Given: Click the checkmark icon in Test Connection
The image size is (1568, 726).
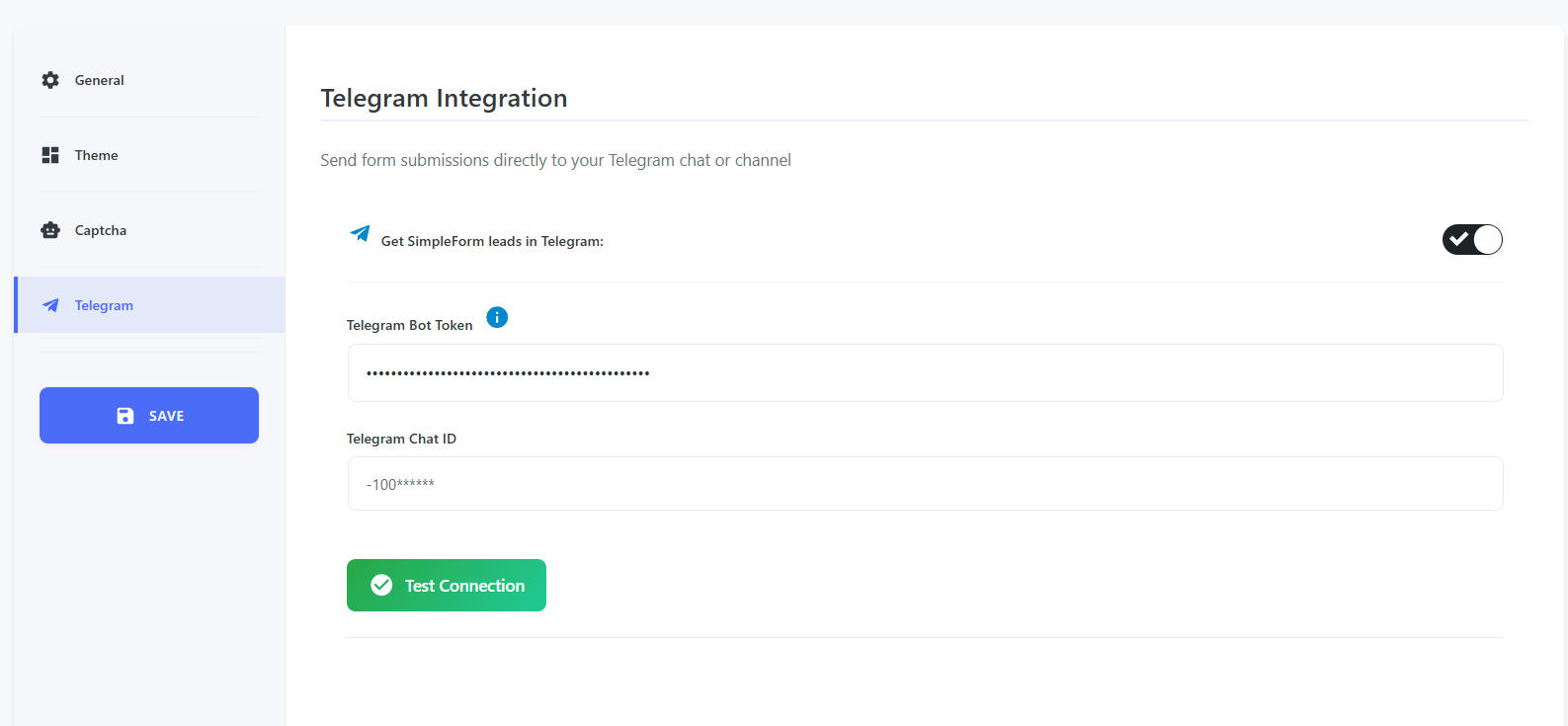Looking at the screenshot, I should [381, 585].
